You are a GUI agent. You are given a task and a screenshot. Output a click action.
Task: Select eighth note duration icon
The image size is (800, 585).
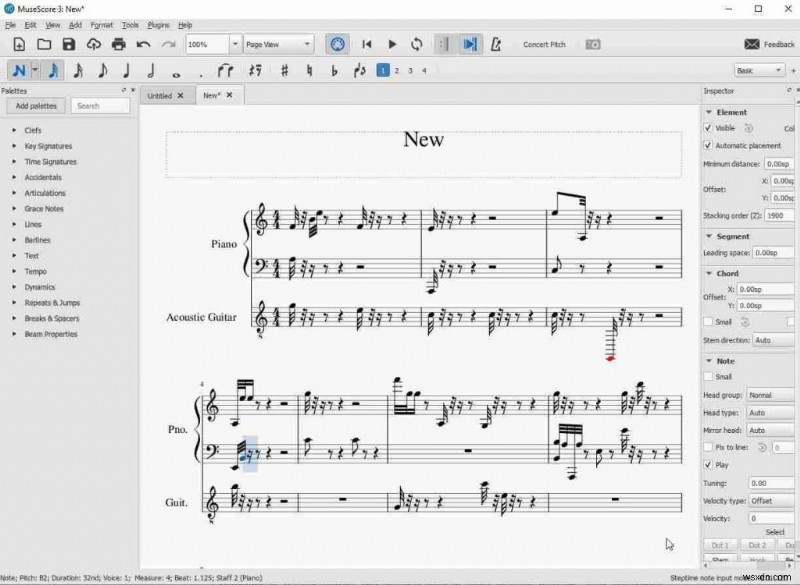pos(103,70)
